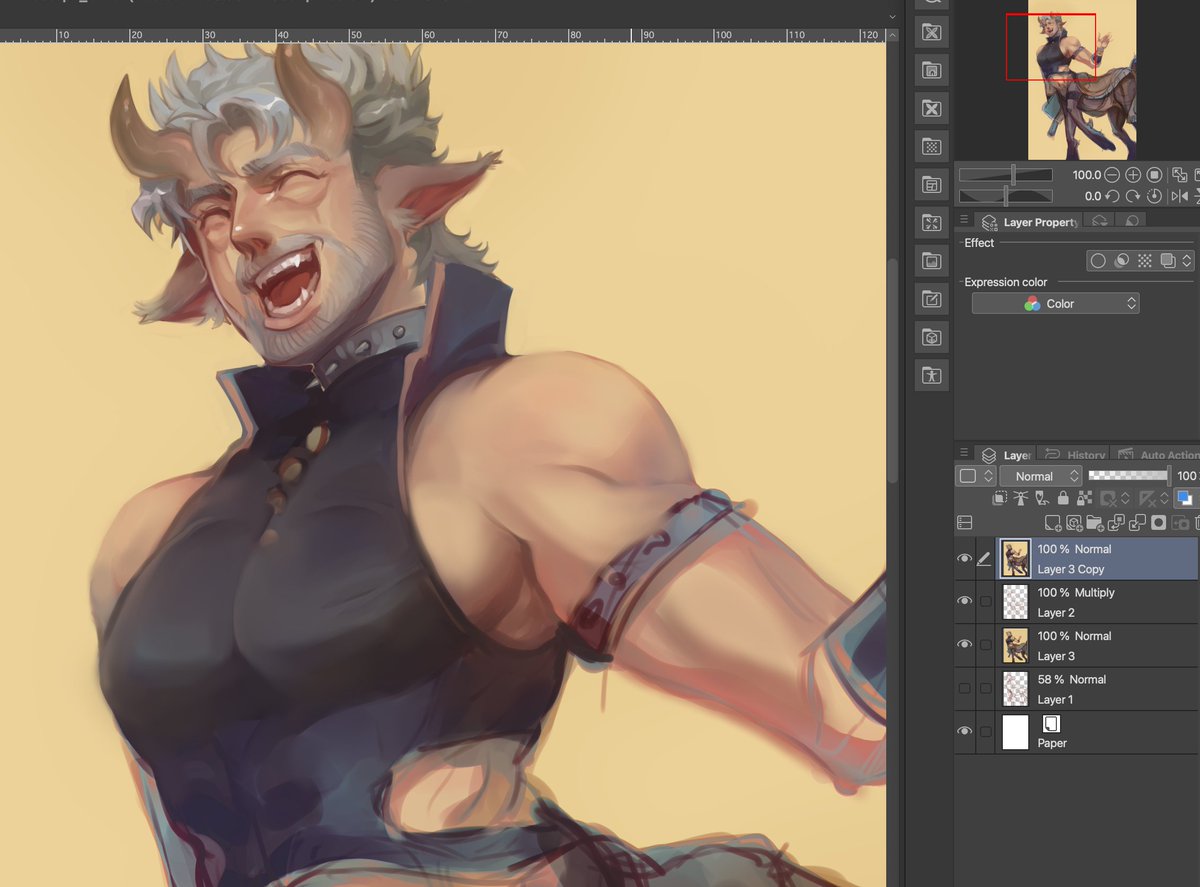Tick the selection checkbox beside Layer 2
Viewport: 1200px width, 887px height.
985,601
